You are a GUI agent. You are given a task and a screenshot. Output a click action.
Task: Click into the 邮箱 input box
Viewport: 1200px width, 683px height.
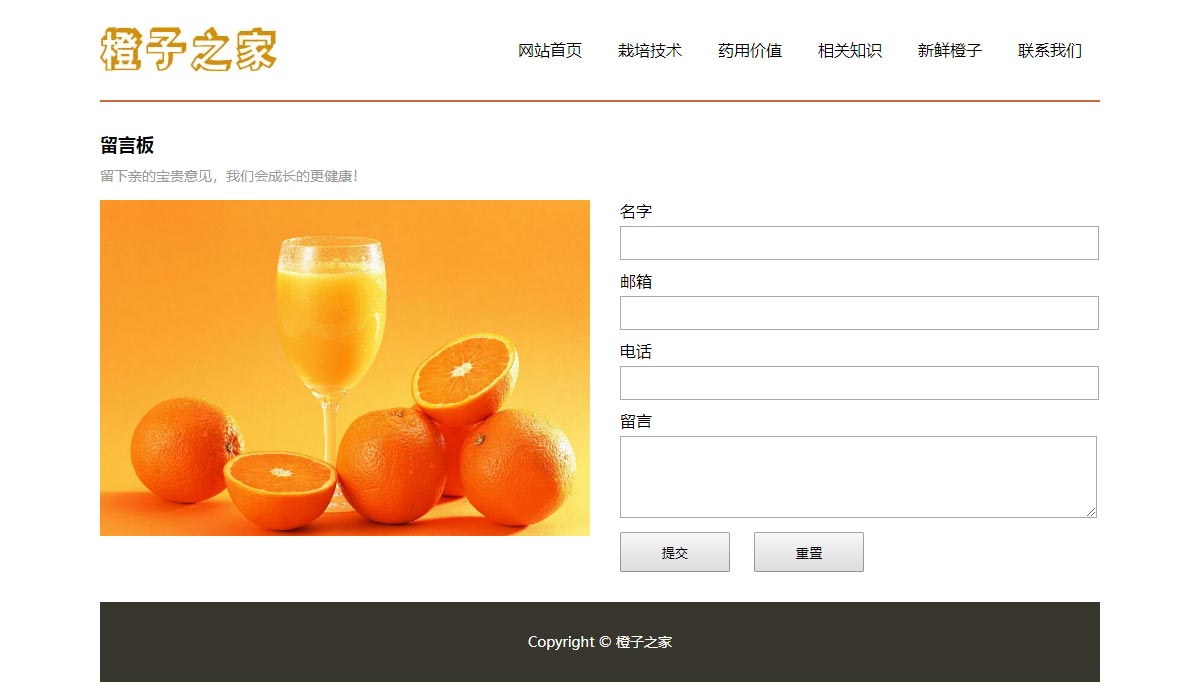(x=859, y=313)
